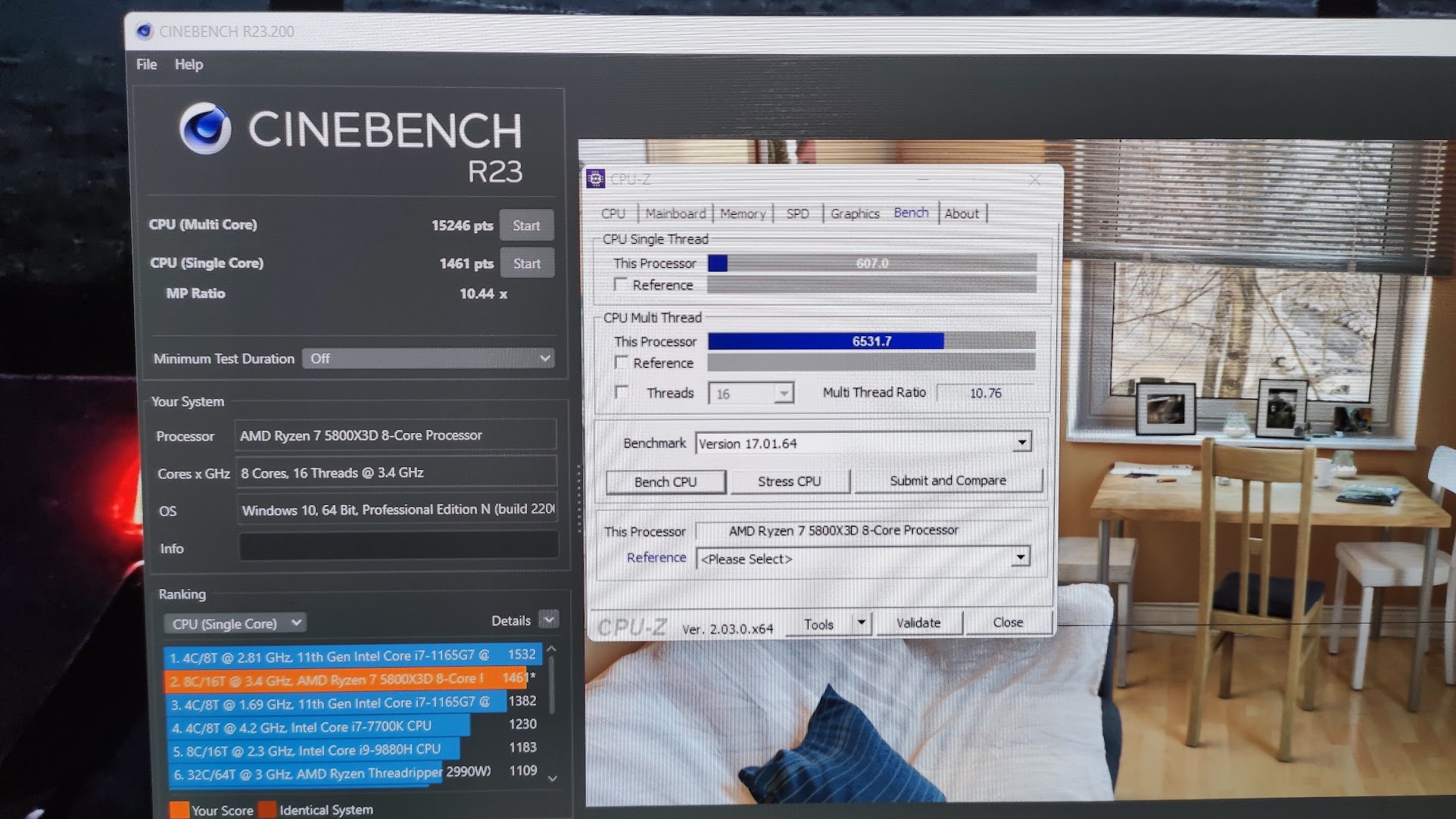Image resolution: width=1456 pixels, height=819 pixels.
Task: Open Reference Please Select dropdown
Action: coord(1020,558)
